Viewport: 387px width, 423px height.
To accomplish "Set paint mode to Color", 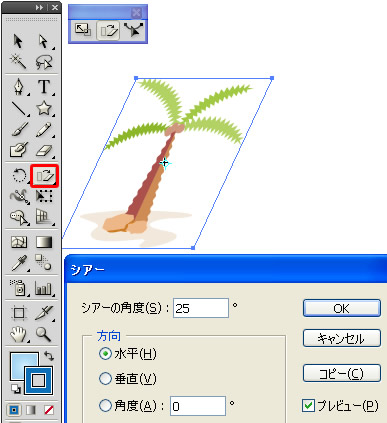I will coord(14,410).
